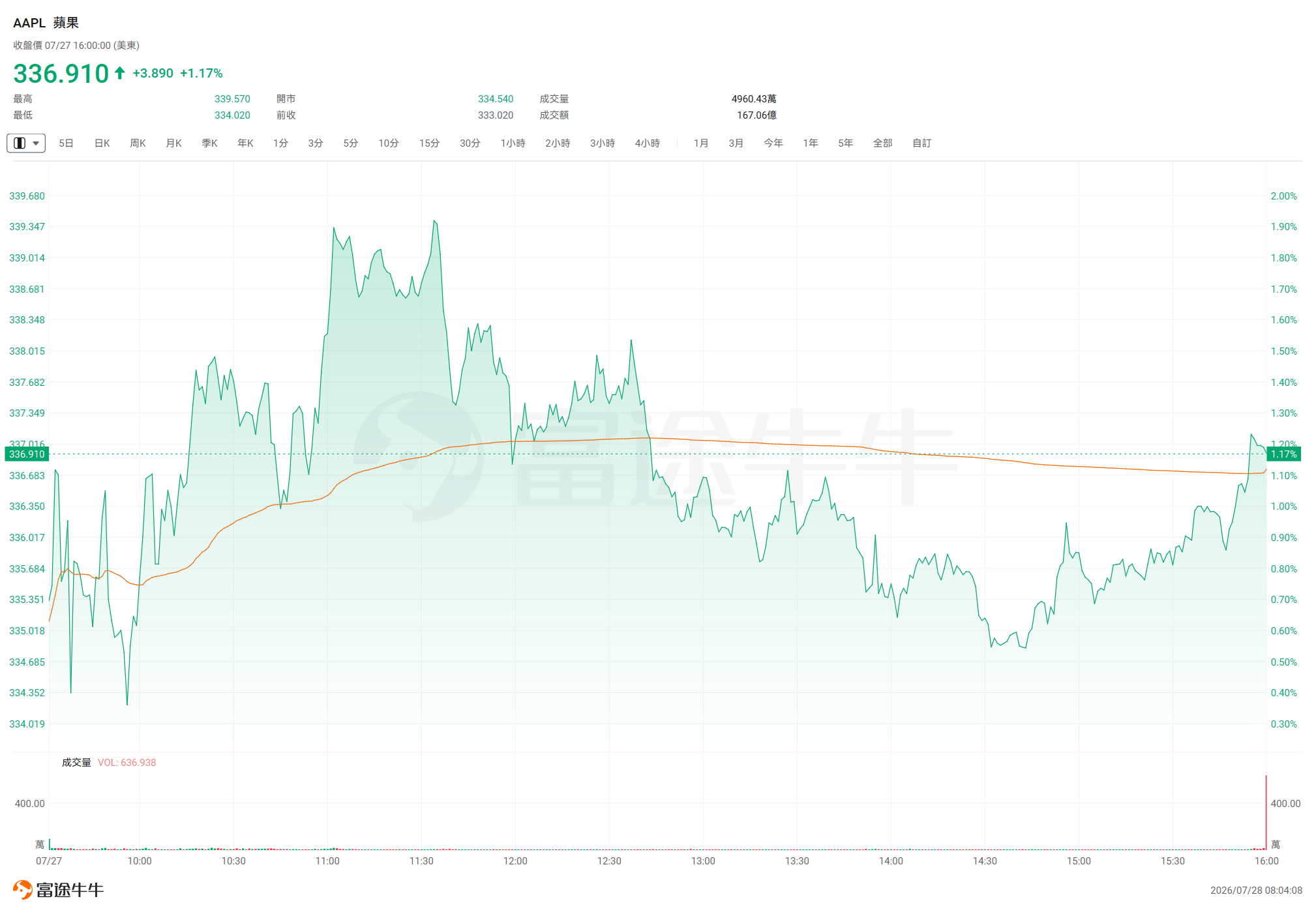Click the 12:00 timeline marker
The width and height of the screenshot is (1316, 912).
coord(515,861)
